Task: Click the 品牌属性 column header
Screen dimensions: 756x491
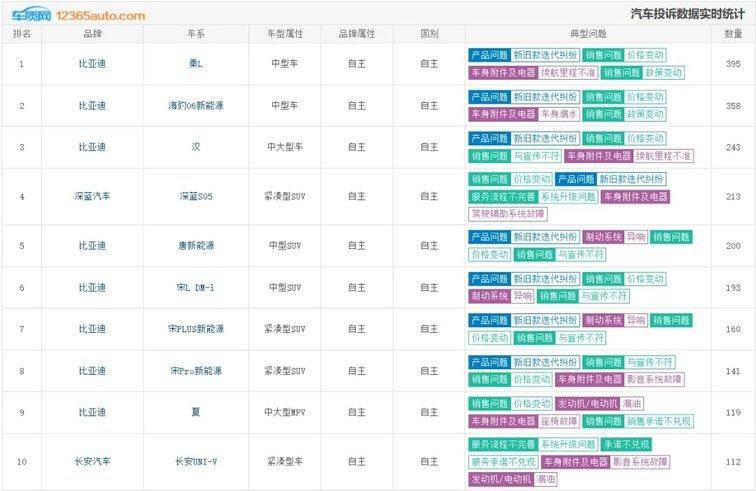Action: (357, 34)
